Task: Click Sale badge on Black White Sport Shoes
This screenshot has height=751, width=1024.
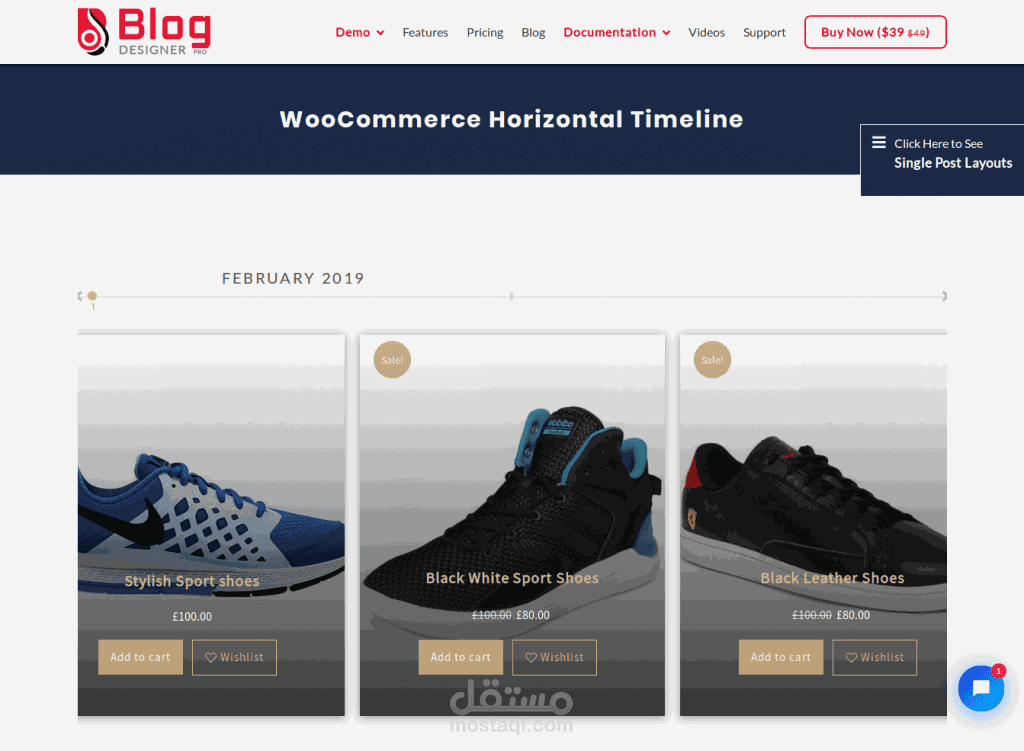Action: (392, 360)
